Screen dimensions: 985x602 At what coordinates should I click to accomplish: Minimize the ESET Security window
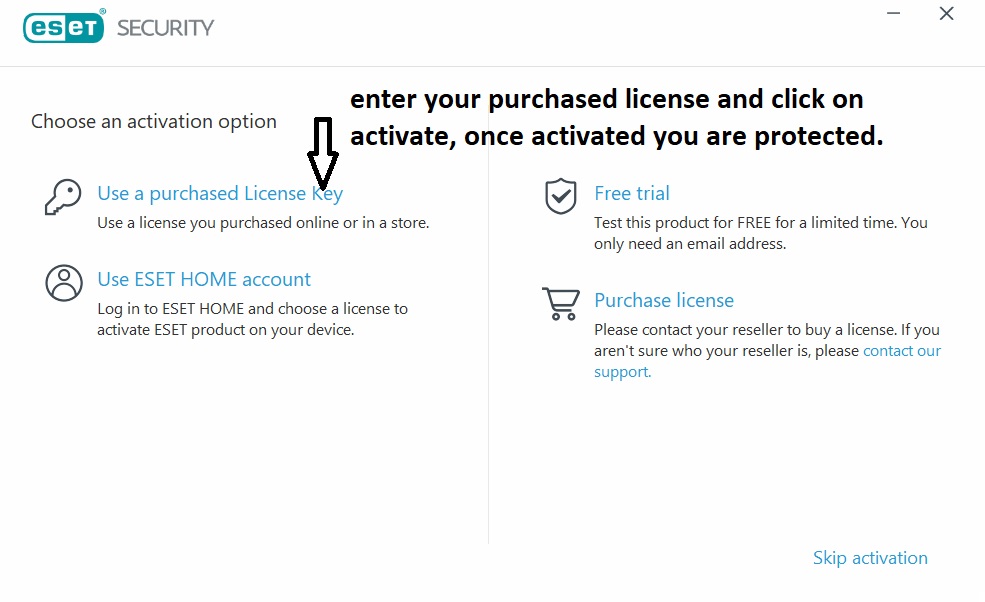(x=892, y=14)
